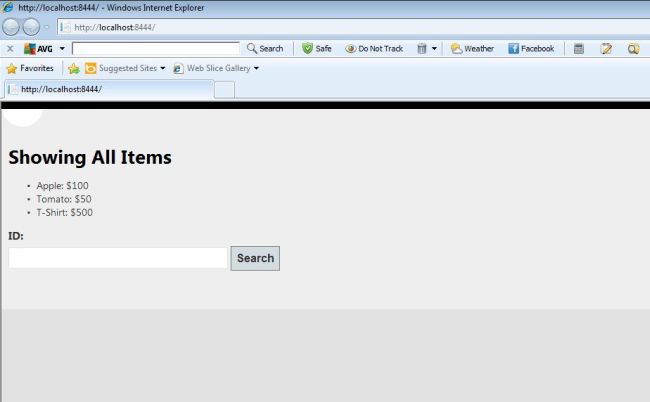The image size is (650, 402).
Task: Open the Do Not Track eye button
Action: 374,48
